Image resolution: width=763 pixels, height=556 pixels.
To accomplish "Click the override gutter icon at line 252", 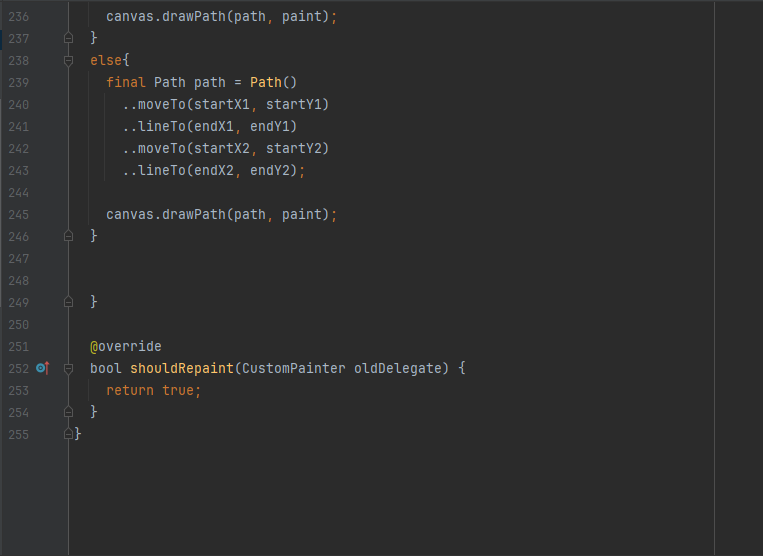I will point(43,368).
